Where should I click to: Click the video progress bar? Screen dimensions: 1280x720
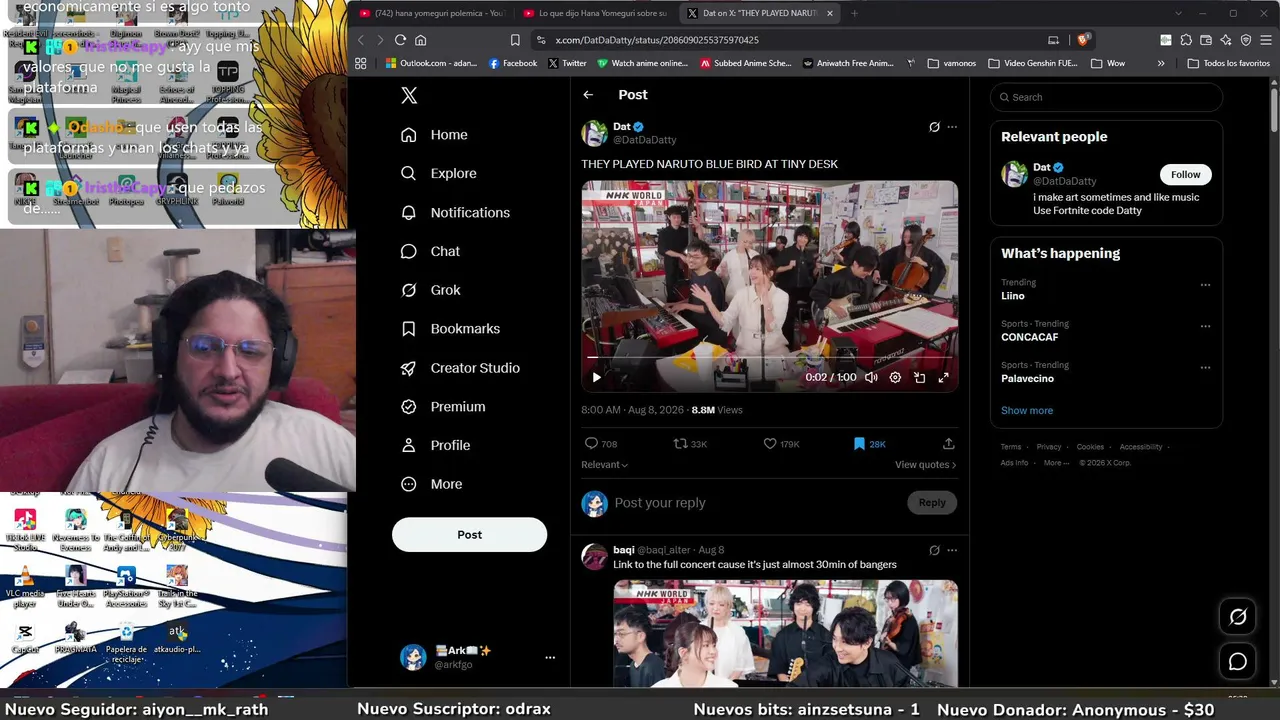[770, 357]
